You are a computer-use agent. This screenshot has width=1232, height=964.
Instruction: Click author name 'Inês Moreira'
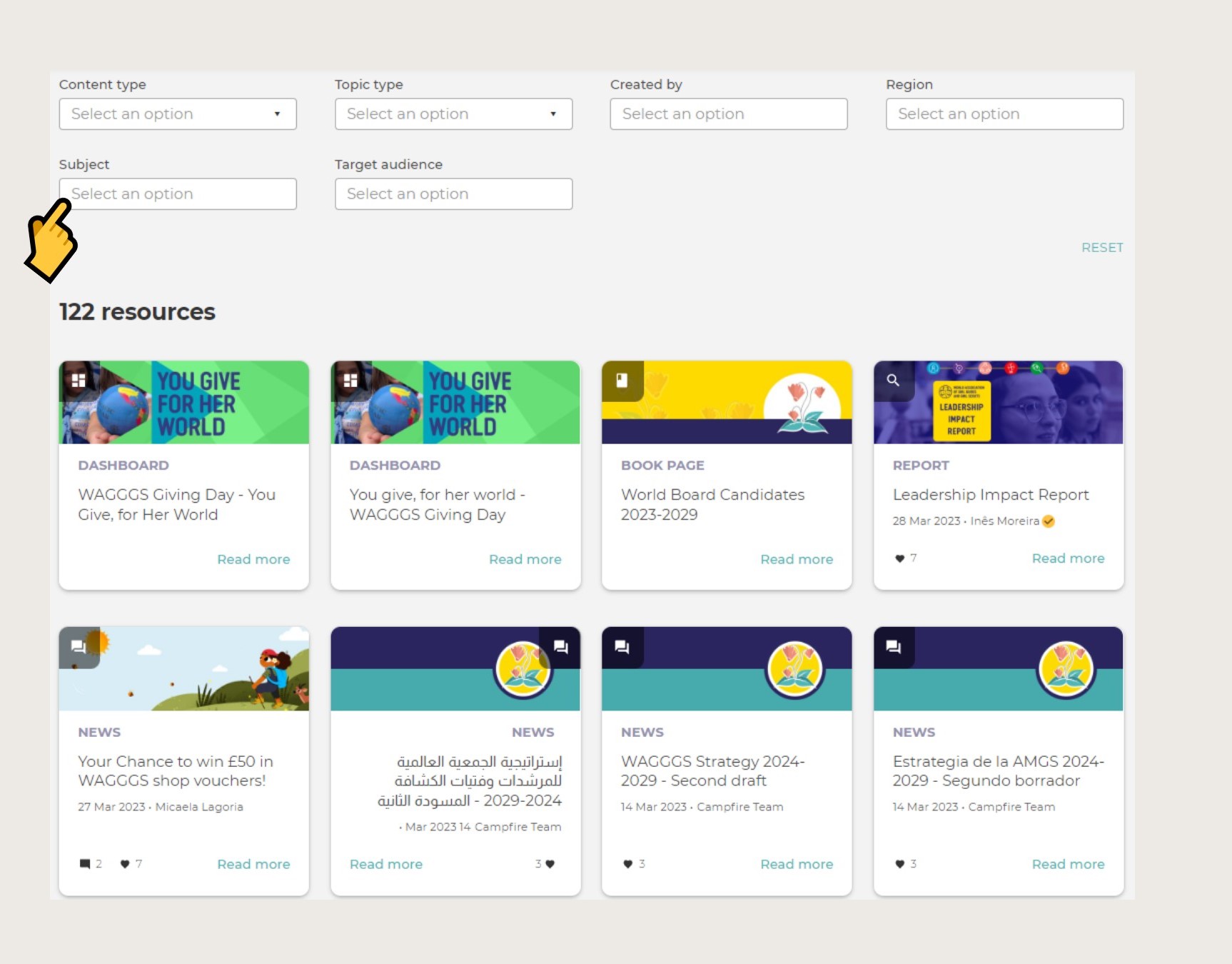tap(1004, 521)
